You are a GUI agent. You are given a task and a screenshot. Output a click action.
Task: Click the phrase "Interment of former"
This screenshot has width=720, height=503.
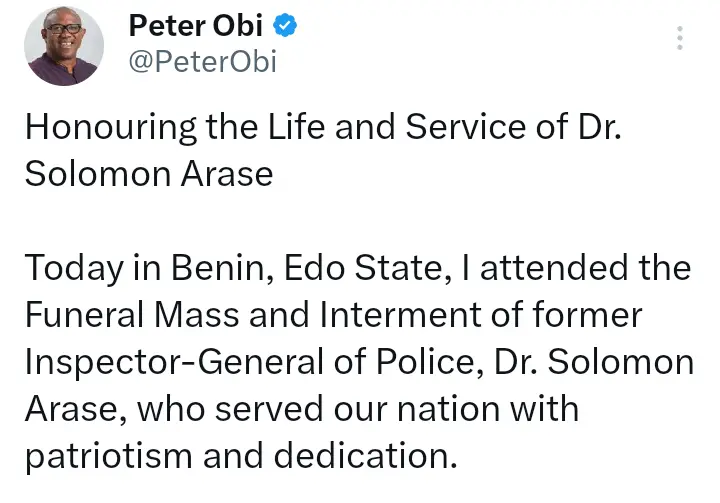click(479, 314)
